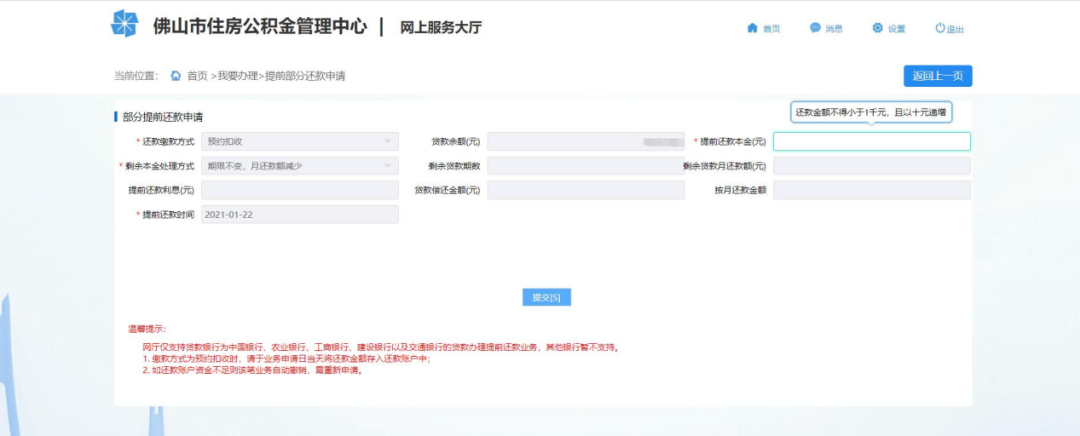
Task: Click the 首页 breadcrumb link
Action: click(197, 76)
